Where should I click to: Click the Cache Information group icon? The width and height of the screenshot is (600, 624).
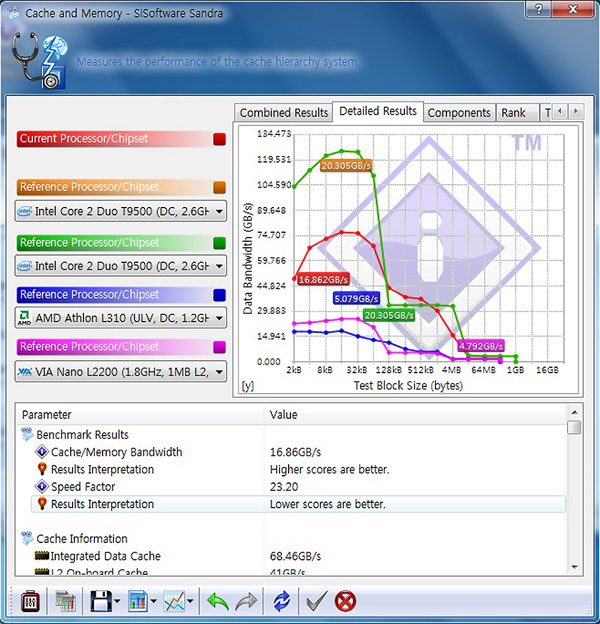coord(27,538)
